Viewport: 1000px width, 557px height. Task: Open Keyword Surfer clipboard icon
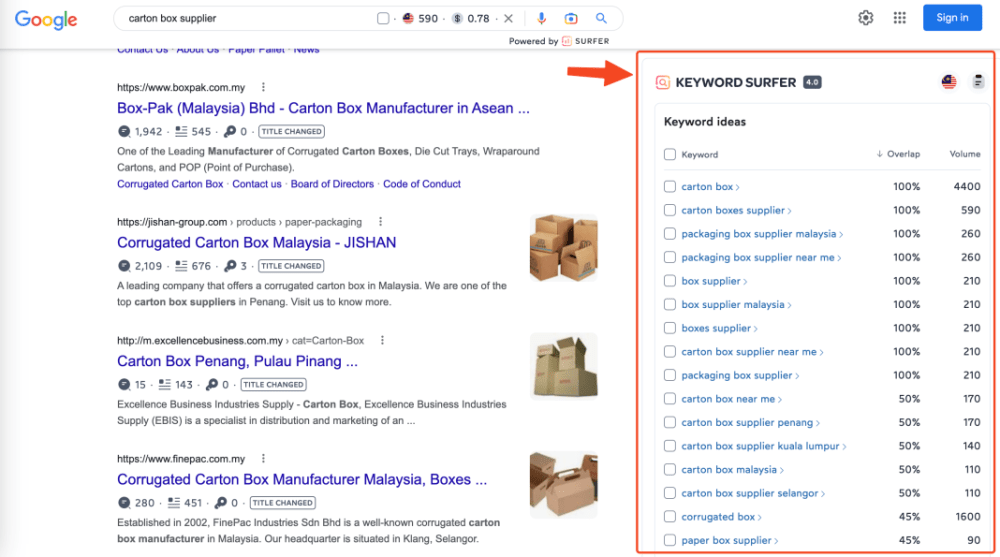pos(978,82)
